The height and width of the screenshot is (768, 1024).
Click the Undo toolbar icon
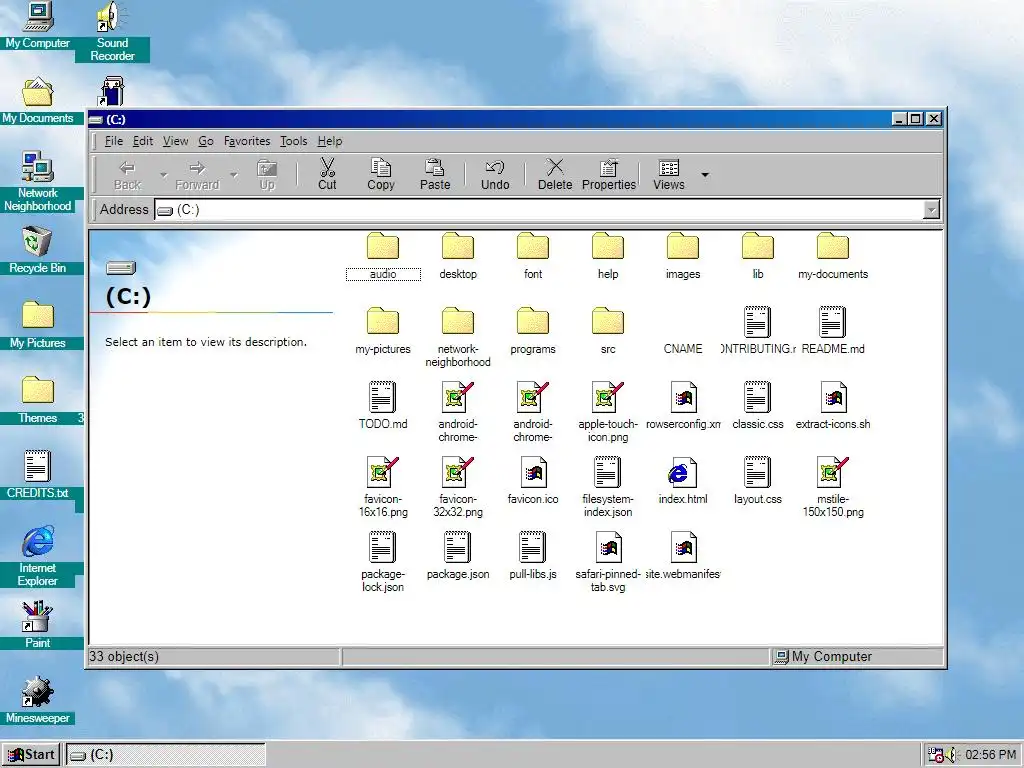(495, 168)
